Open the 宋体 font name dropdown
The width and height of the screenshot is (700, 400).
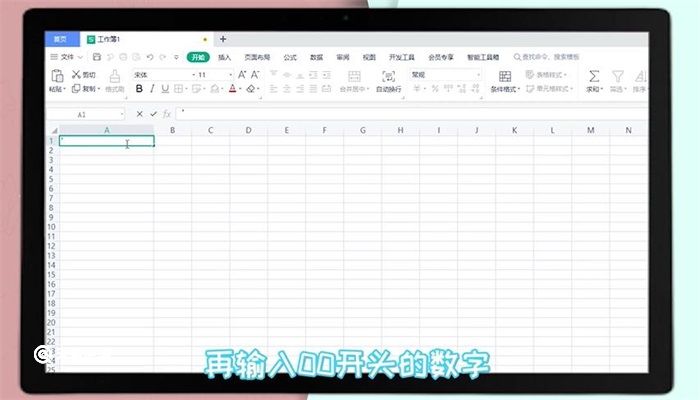(x=194, y=75)
